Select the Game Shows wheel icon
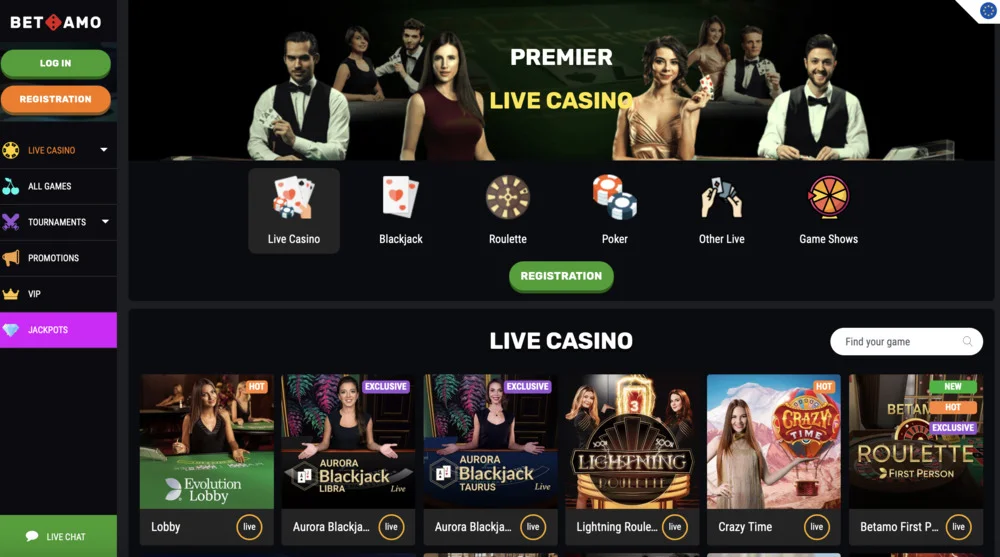Screen dimensions: 1000x557 pos(828,197)
